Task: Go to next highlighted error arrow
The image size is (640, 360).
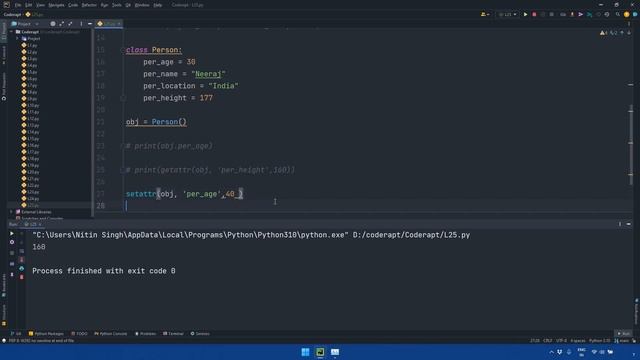Action: [x=629, y=33]
